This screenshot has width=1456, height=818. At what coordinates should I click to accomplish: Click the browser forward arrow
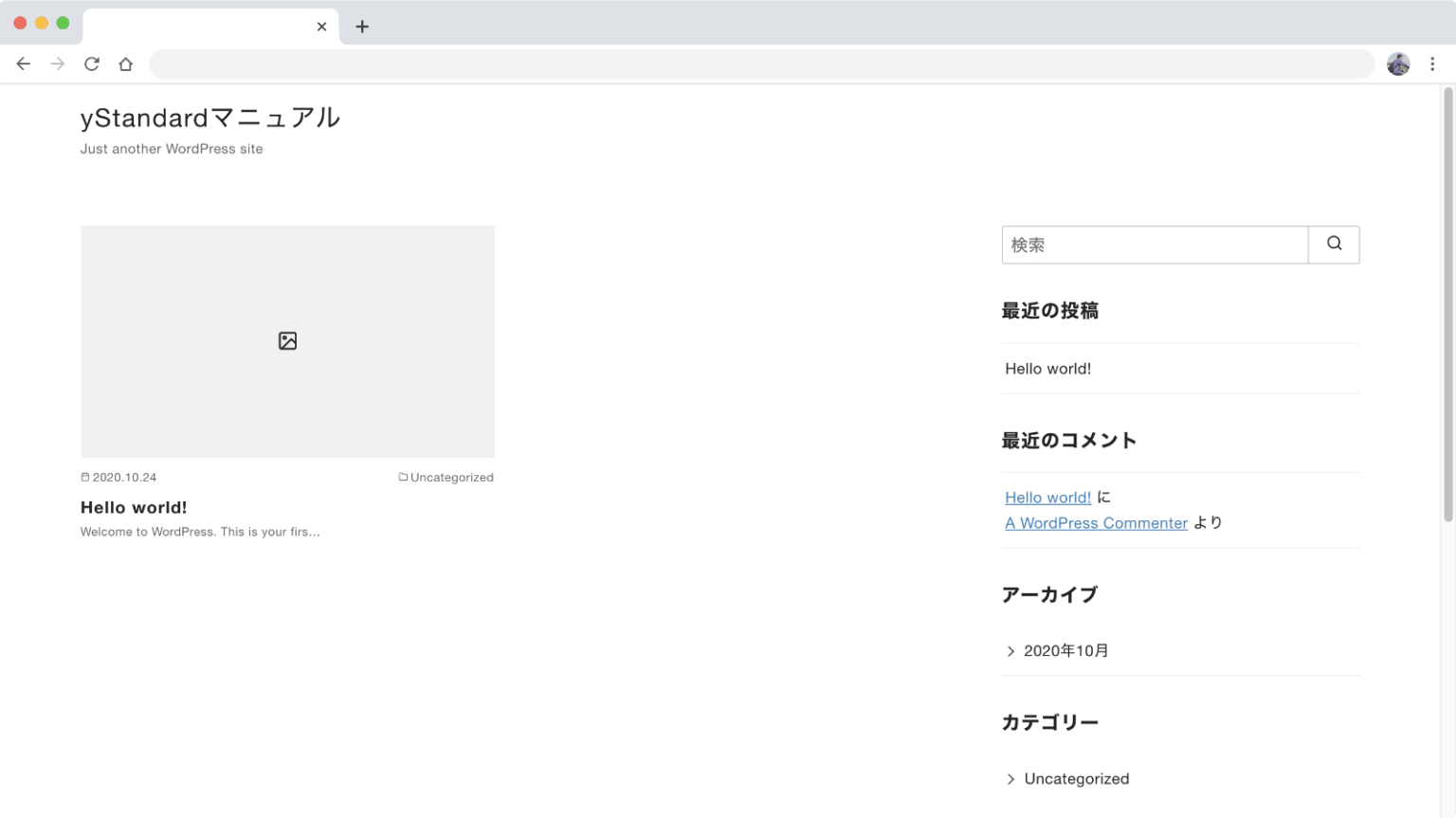click(58, 64)
